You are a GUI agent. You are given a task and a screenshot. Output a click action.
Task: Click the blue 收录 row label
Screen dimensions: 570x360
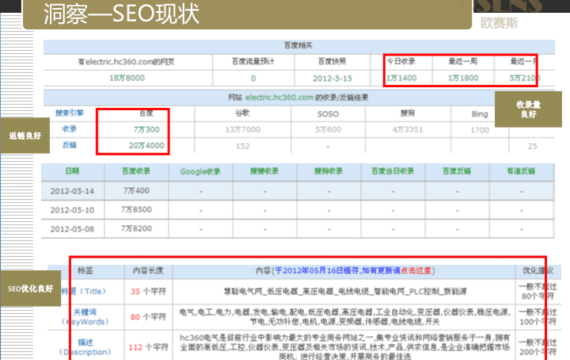pos(69,129)
